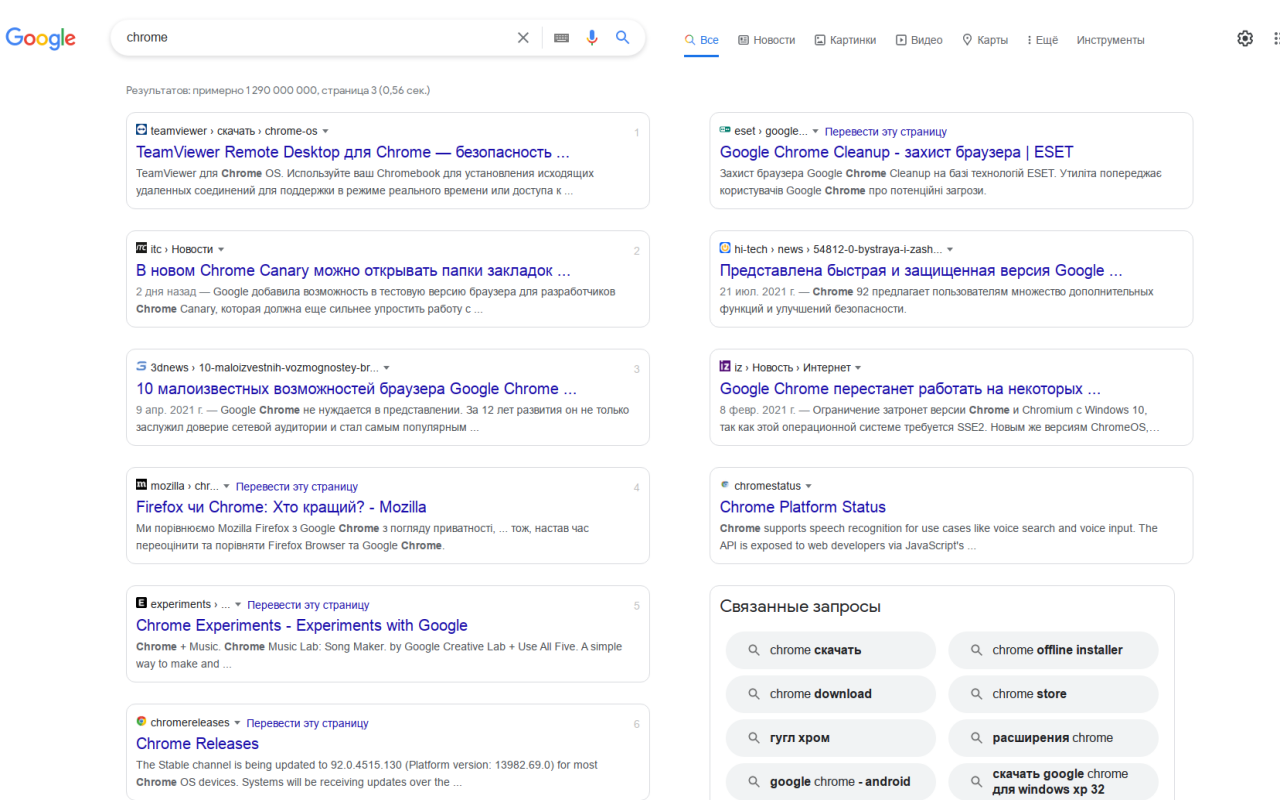
Task: Select the Все tab
Action: click(x=701, y=40)
